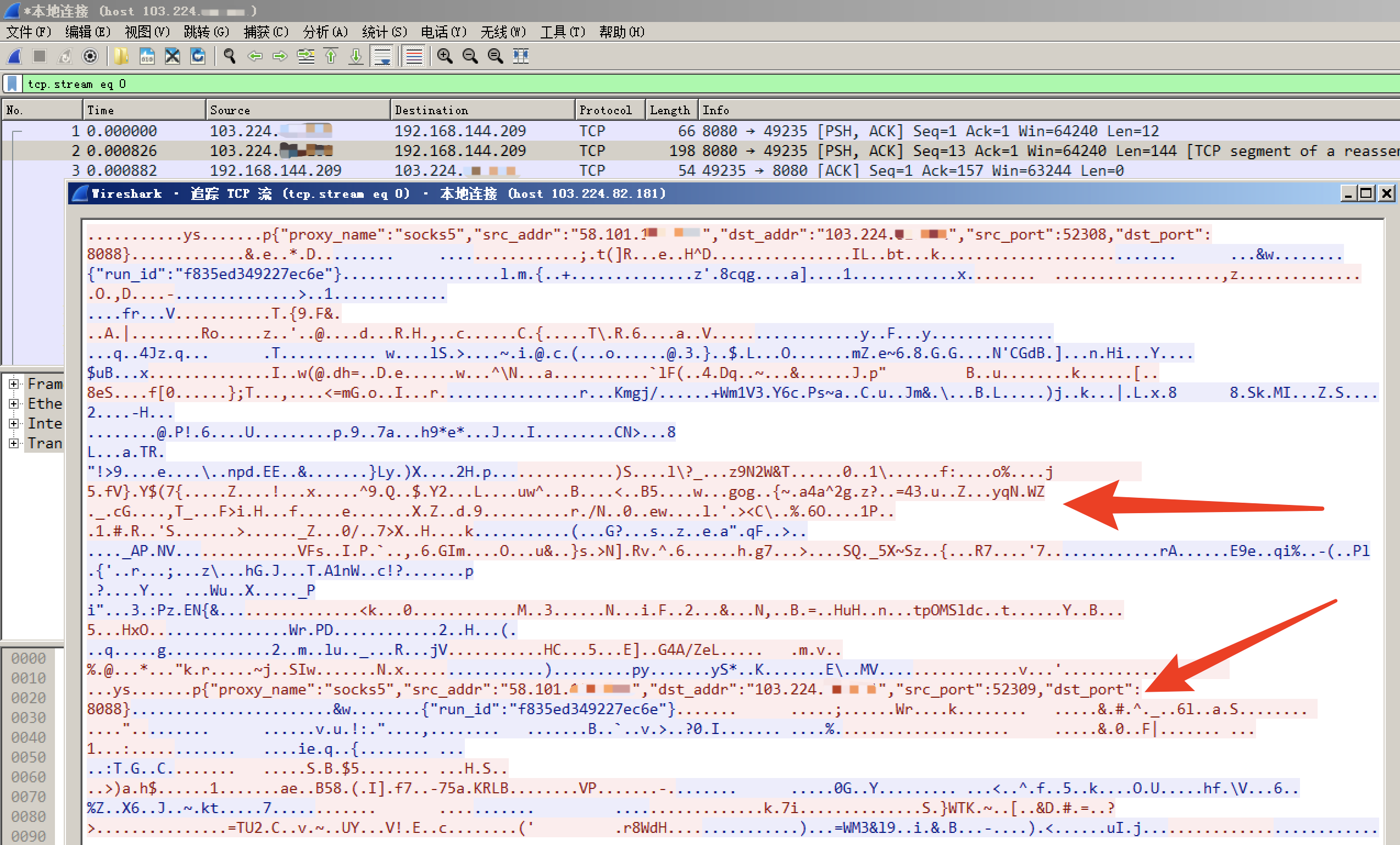Reload the capture file icon
Screen dimensions: 1400x845
pyautogui.click(x=198, y=56)
